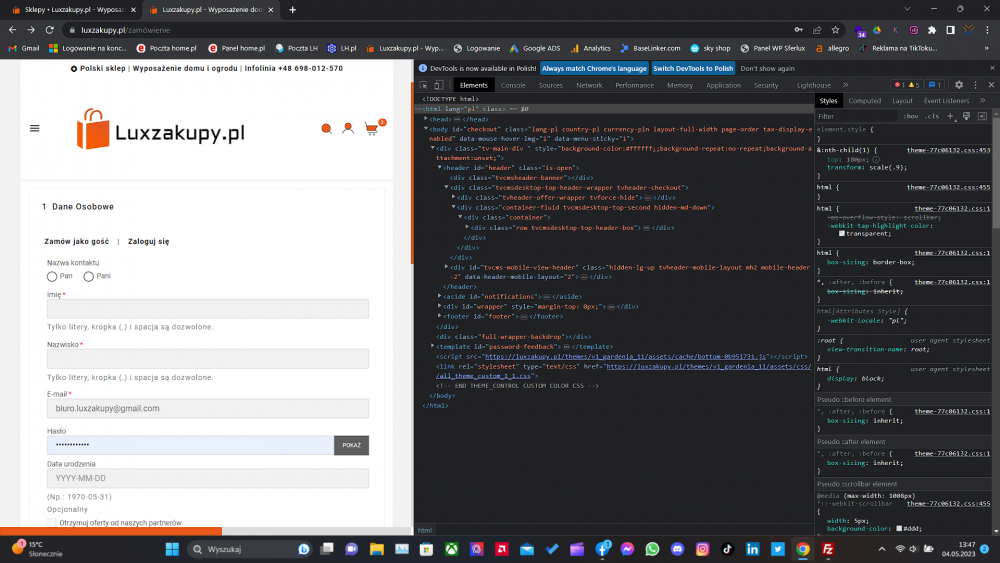1000x563 pixels.
Task: Open DevTools customize three-dot menu
Action: 975,85
